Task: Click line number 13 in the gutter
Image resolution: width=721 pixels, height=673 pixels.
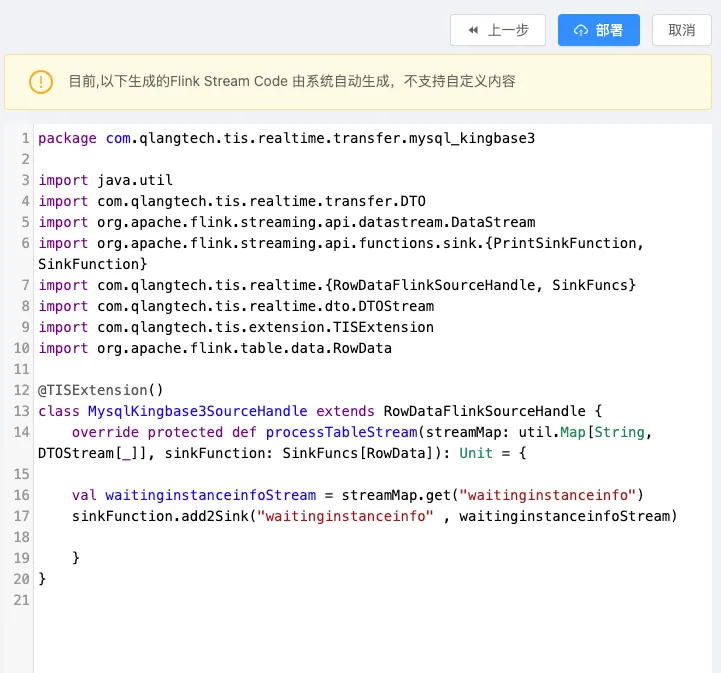Action: [22, 411]
